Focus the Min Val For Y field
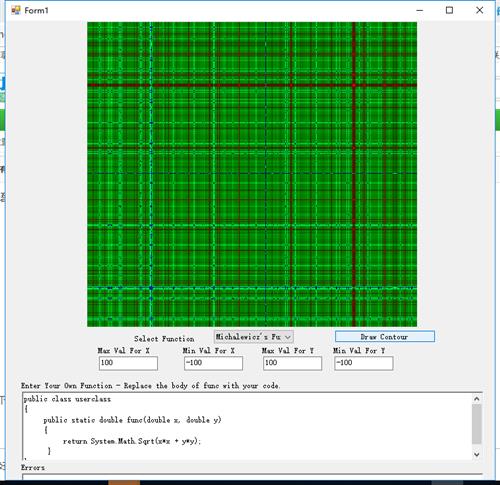500x485 pixels. (364, 363)
